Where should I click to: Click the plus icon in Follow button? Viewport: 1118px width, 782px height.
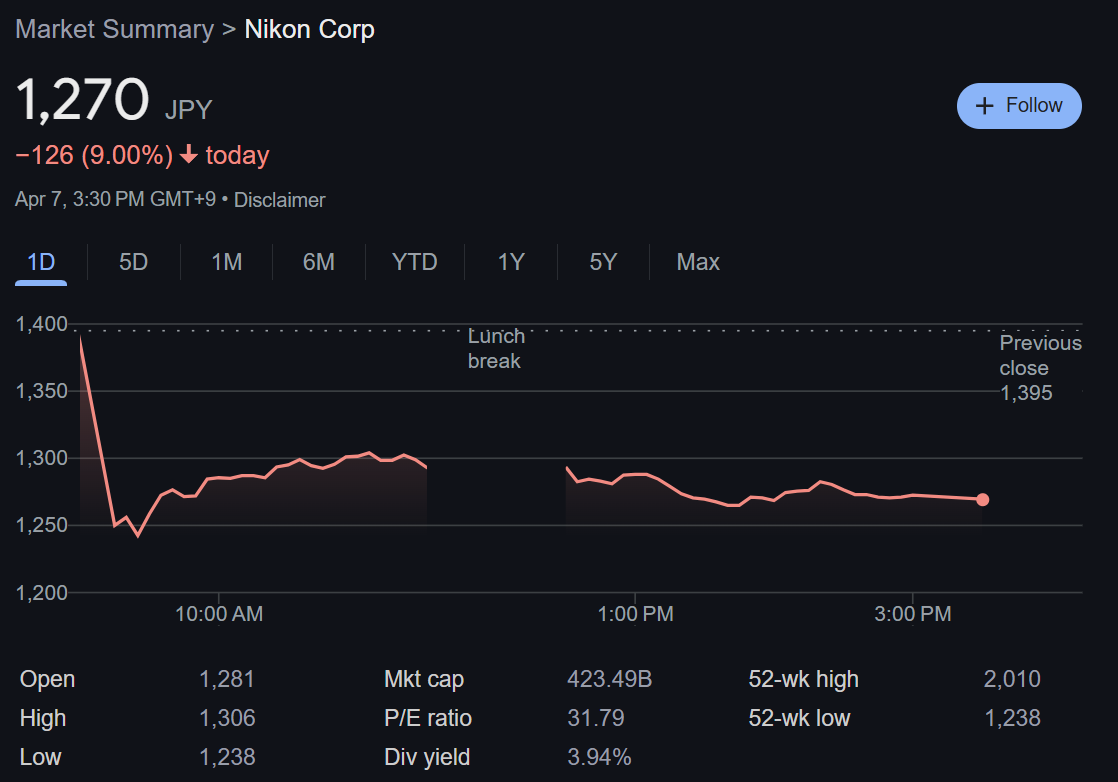(x=985, y=106)
